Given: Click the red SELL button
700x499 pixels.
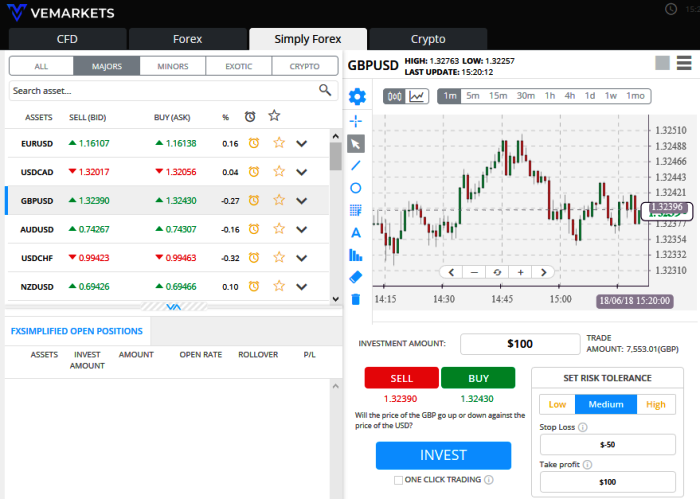Looking at the screenshot, I should 402,378.
